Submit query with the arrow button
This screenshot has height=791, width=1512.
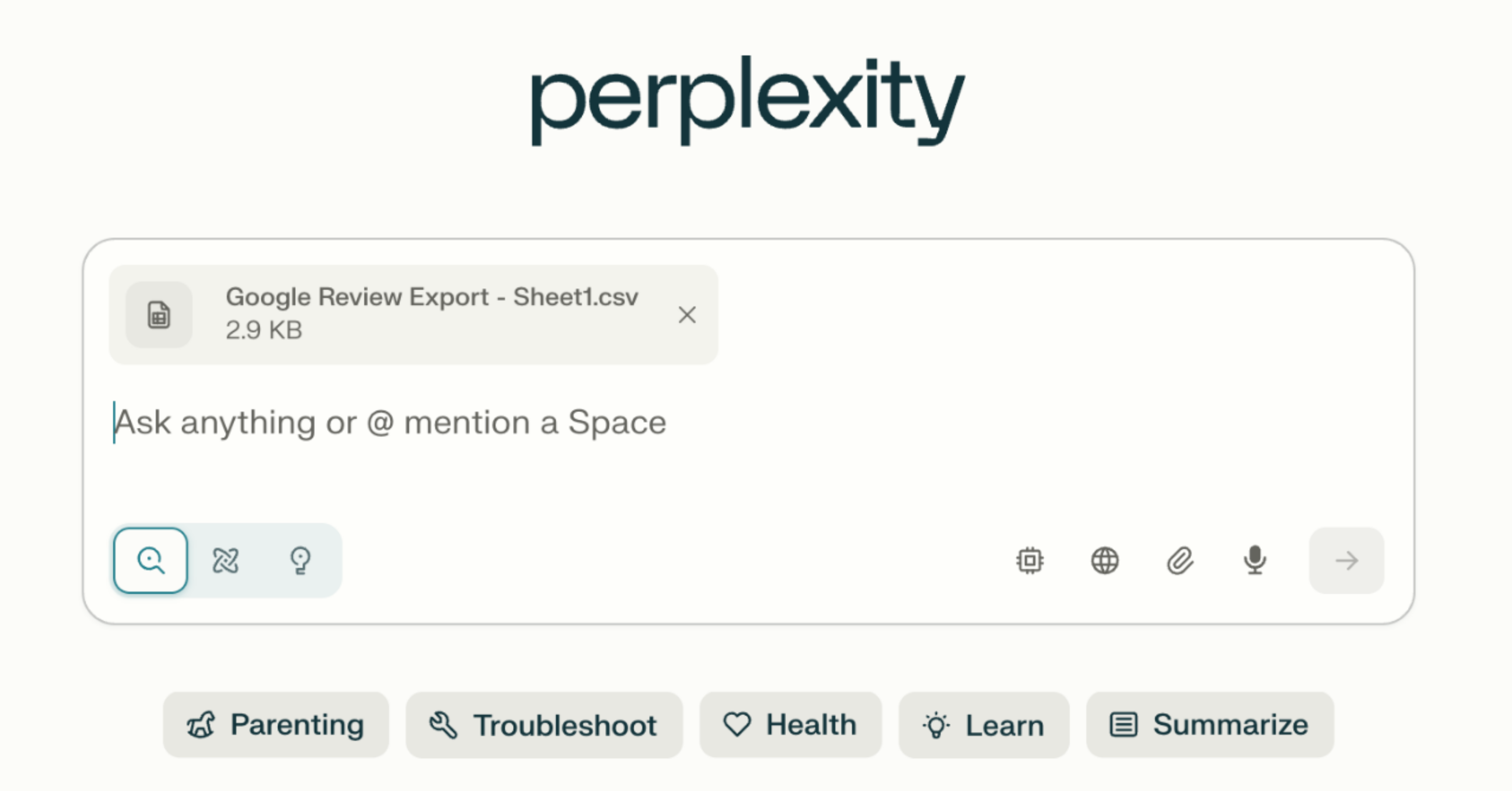pyautogui.click(x=1346, y=560)
